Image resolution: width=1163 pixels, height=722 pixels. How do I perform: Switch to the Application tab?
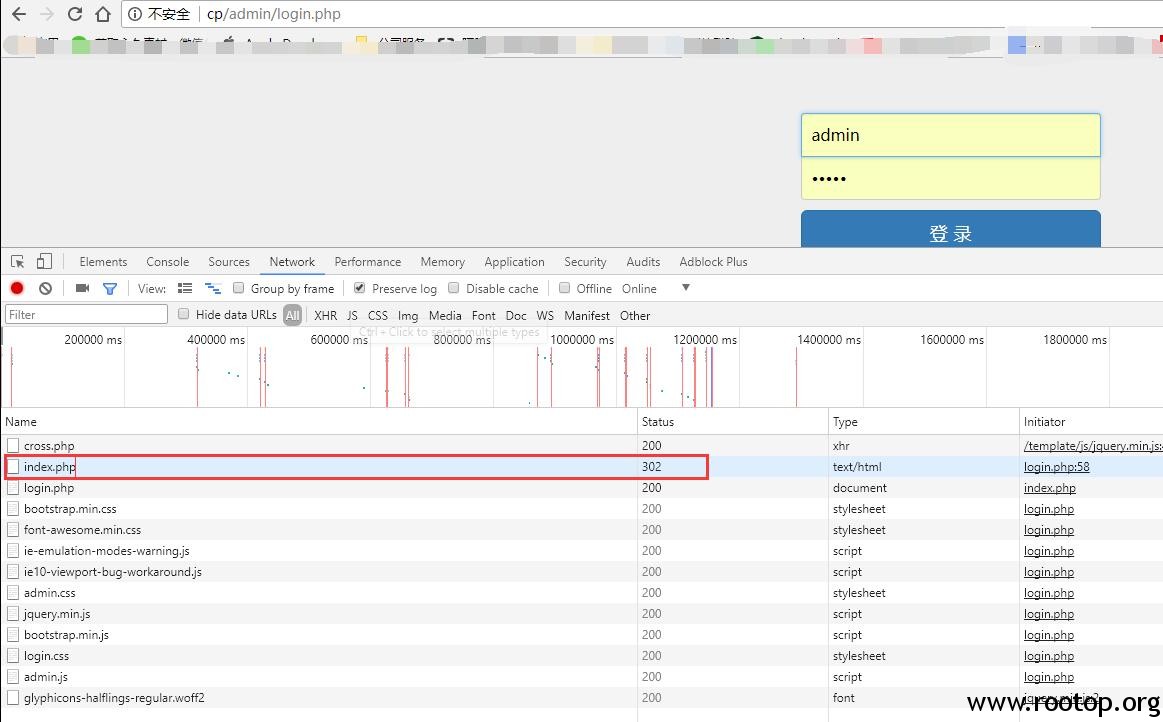click(x=514, y=262)
